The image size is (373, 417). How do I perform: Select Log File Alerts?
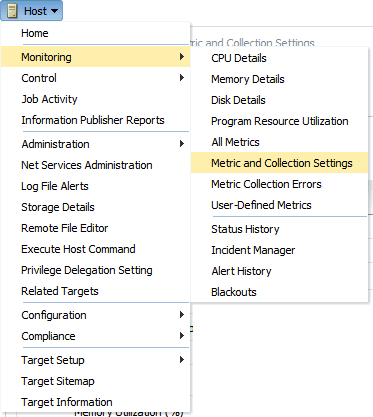(55, 186)
